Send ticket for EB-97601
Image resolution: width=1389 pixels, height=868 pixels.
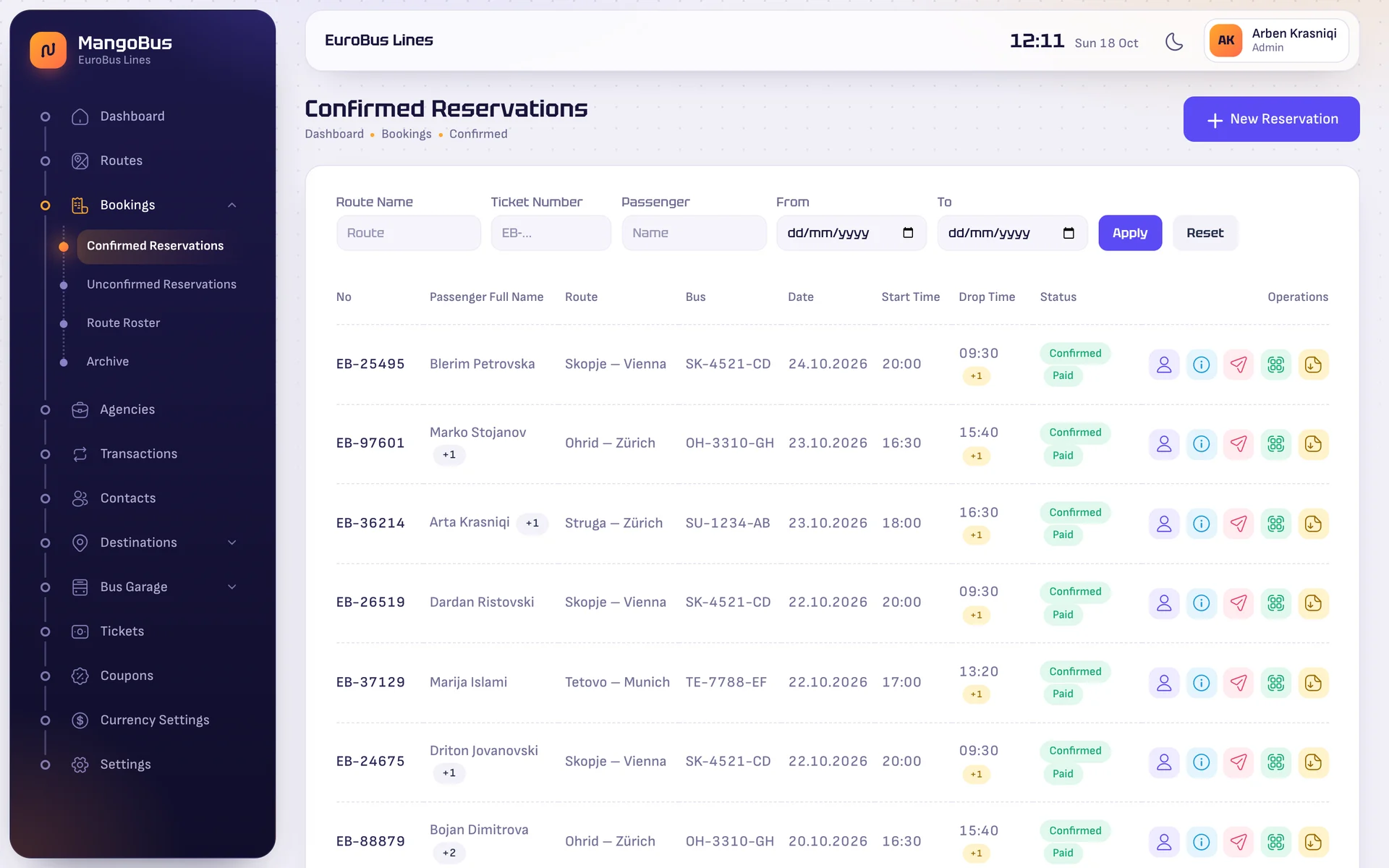pyautogui.click(x=1239, y=444)
